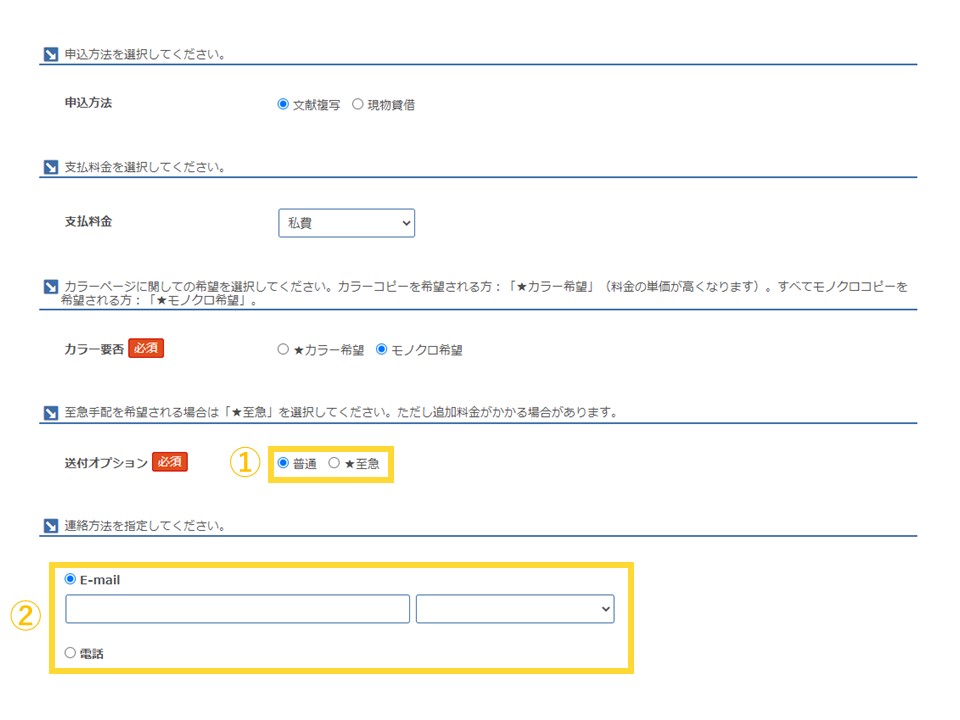Click arrow icon beside 至急手配を希望される場合
The width and height of the screenshot is (960, 720).
[51, 413]
